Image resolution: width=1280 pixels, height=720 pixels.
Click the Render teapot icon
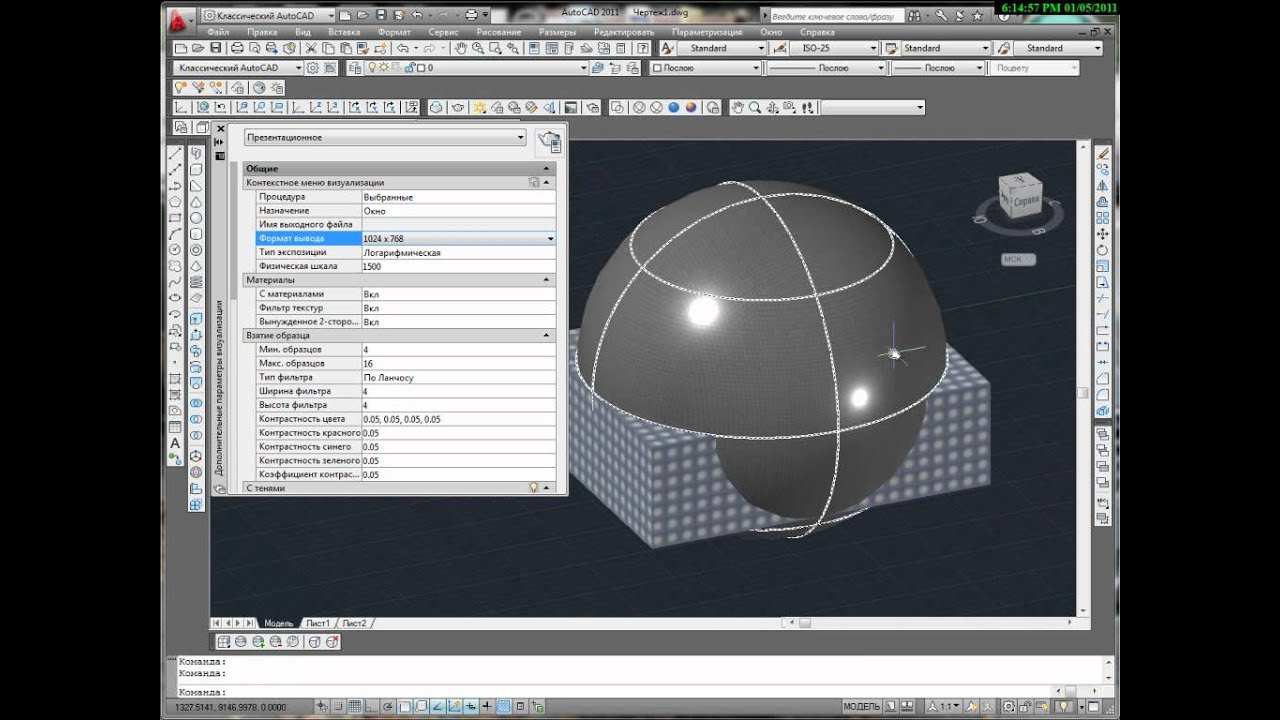458,108
